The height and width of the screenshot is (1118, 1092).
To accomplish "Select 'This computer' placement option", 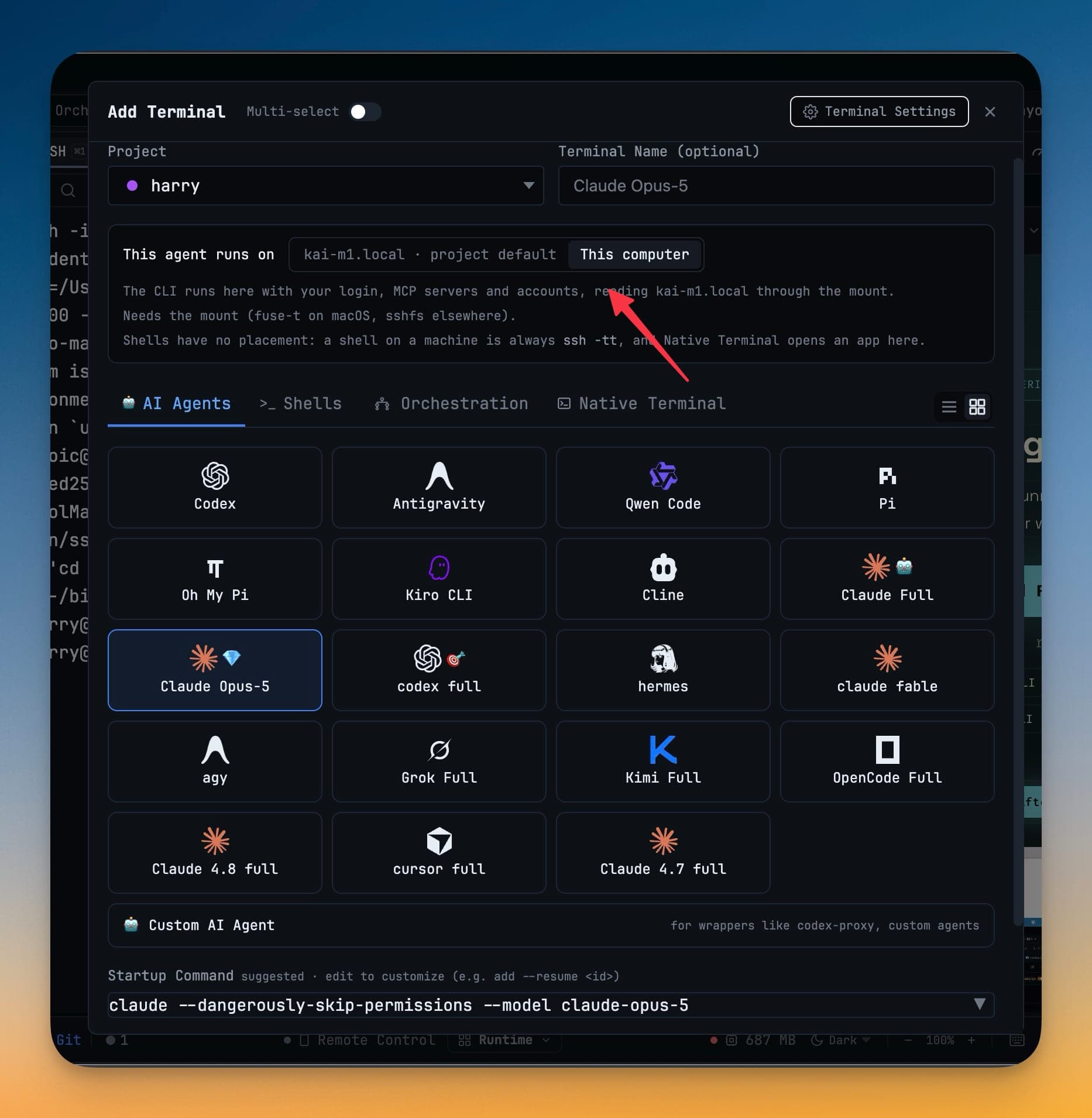I will click(x=634, y=255).
